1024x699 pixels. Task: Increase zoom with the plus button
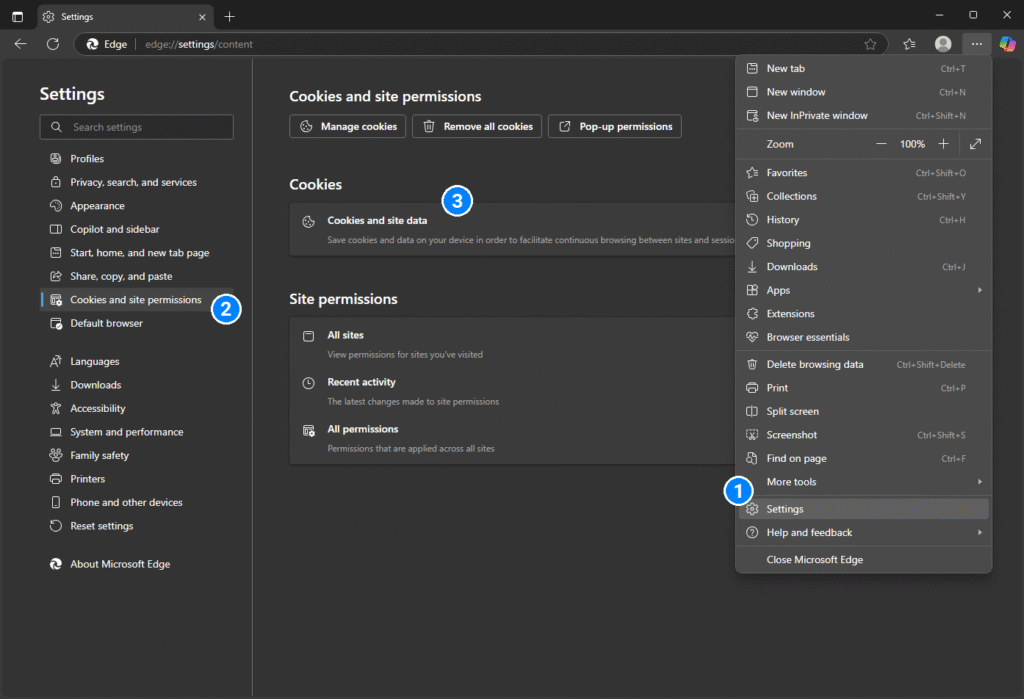tap(943, 144)
